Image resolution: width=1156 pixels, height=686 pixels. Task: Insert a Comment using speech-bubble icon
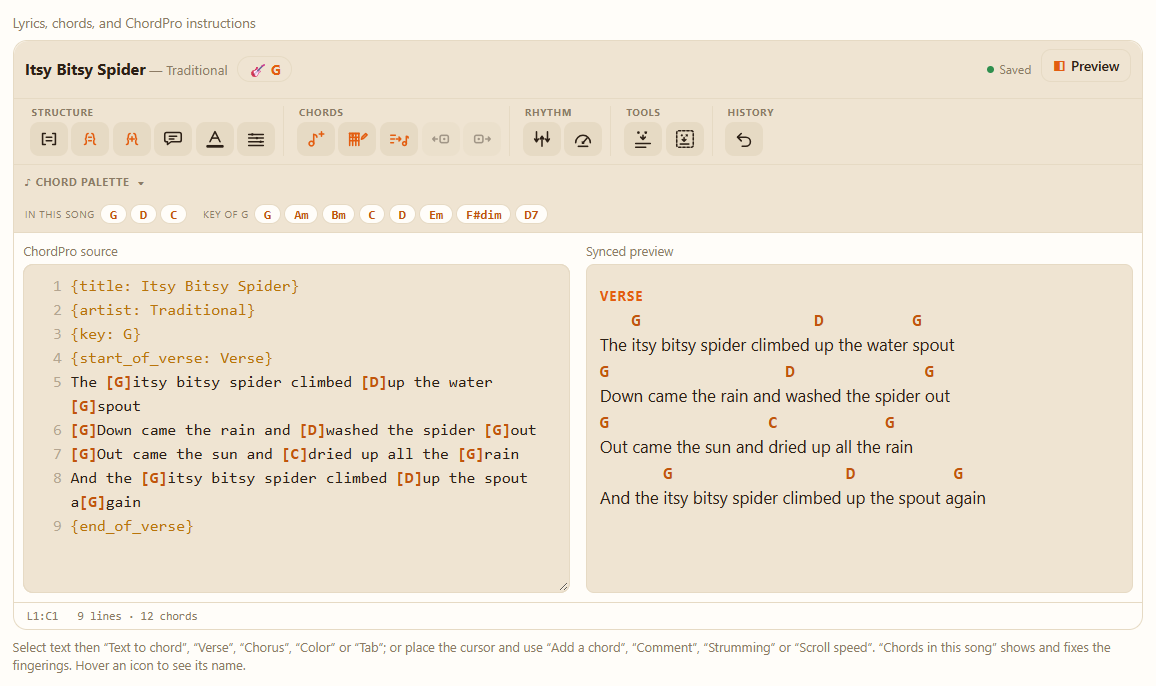click(x=173, y=139)
